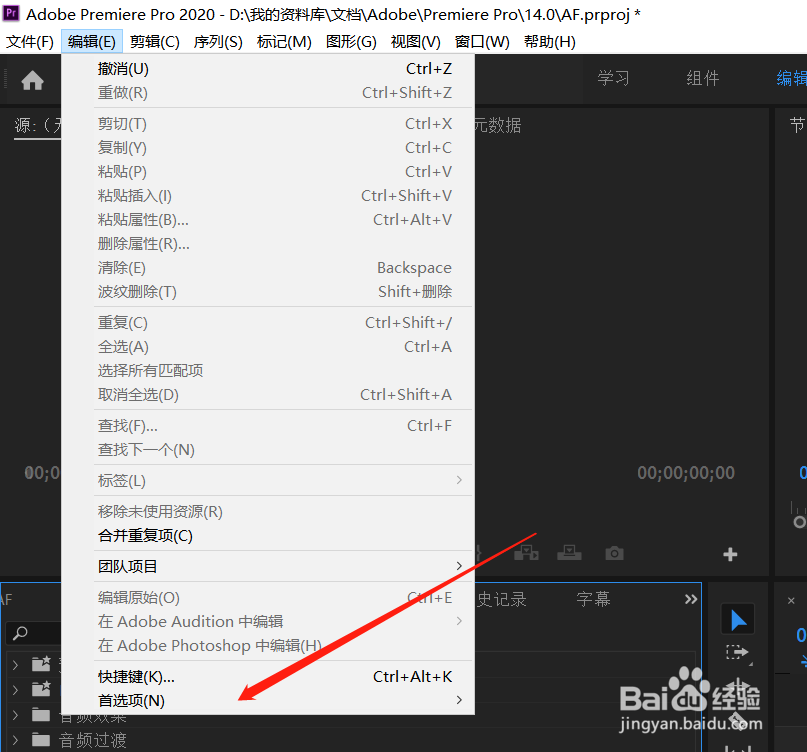Open the 窗口(W) menu

(x=482, y=42)
